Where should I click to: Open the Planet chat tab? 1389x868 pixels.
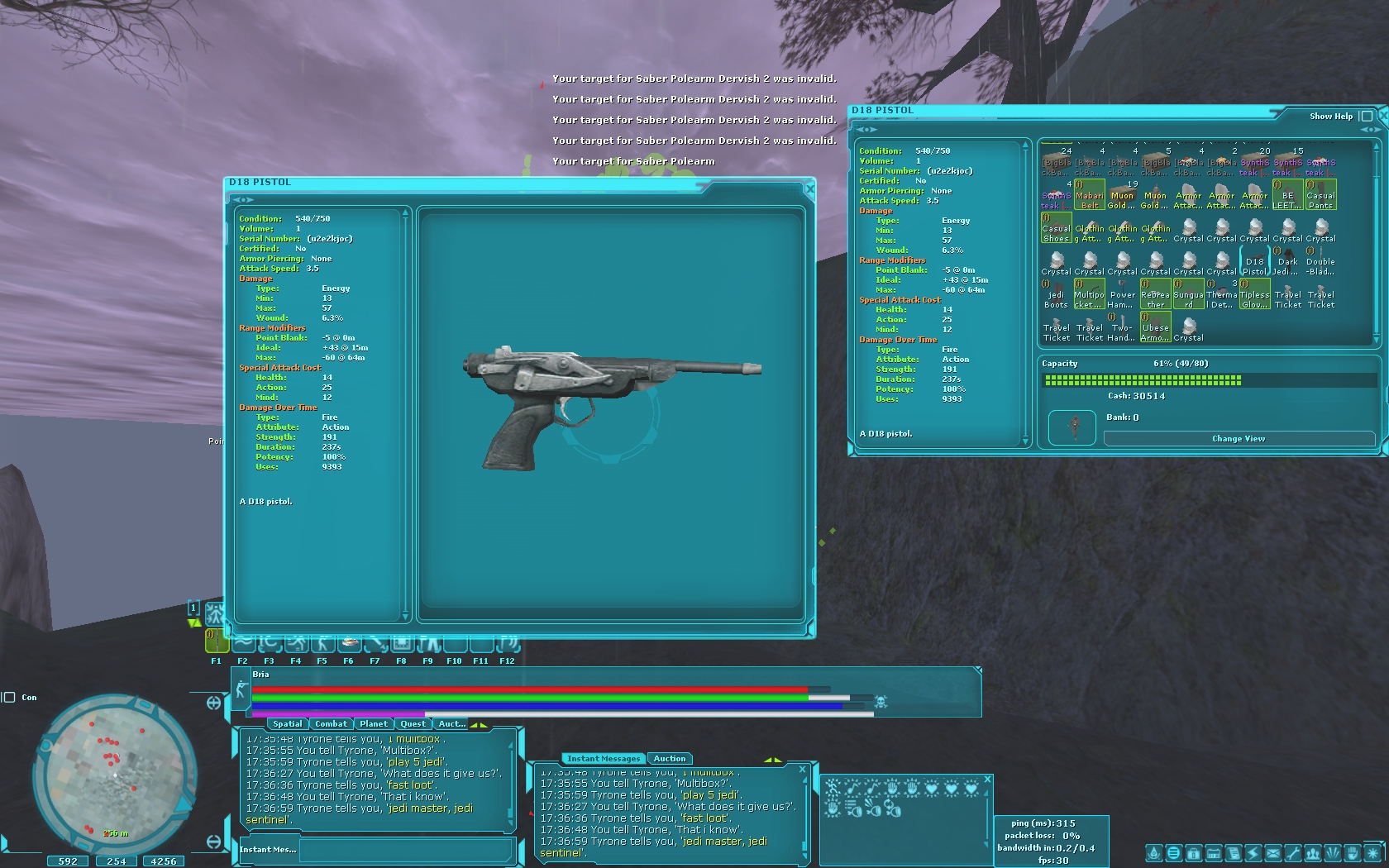coord(373,724)
